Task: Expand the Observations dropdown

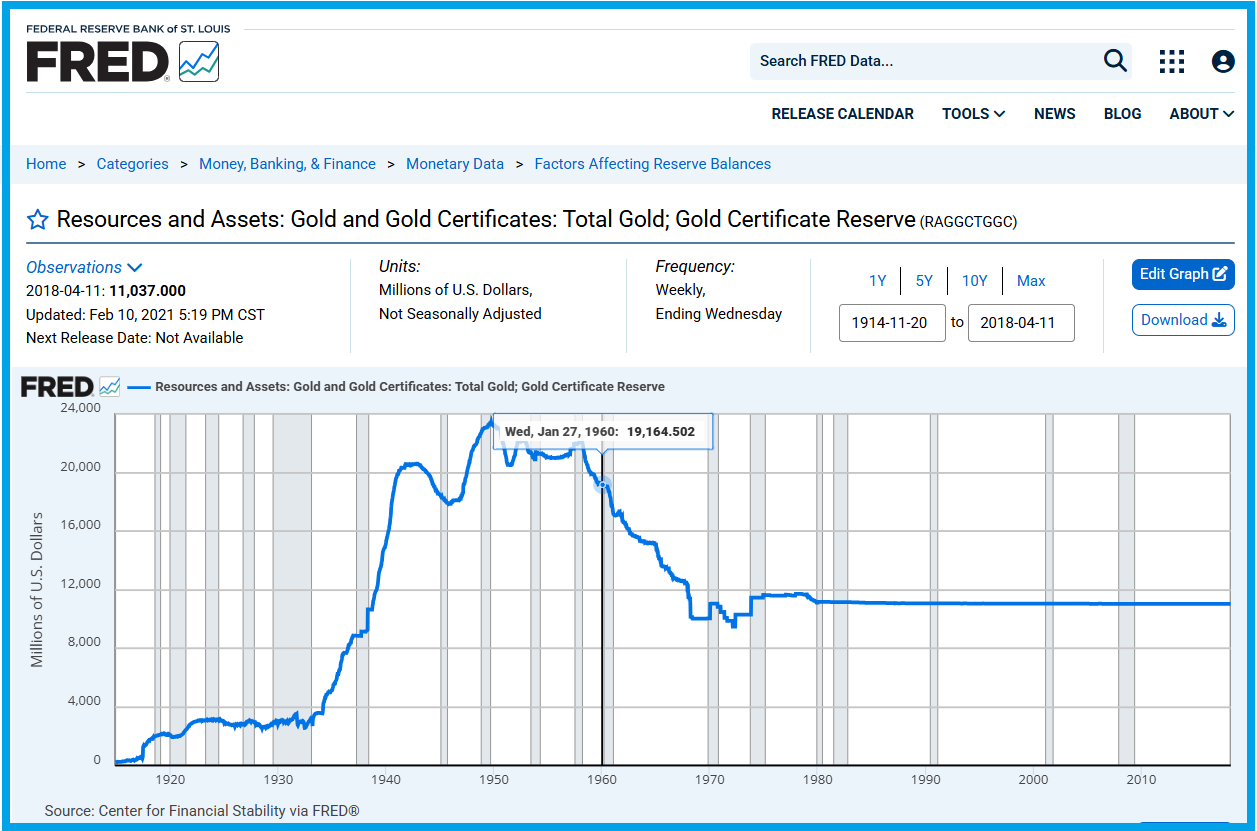Action: pos(84,267)
